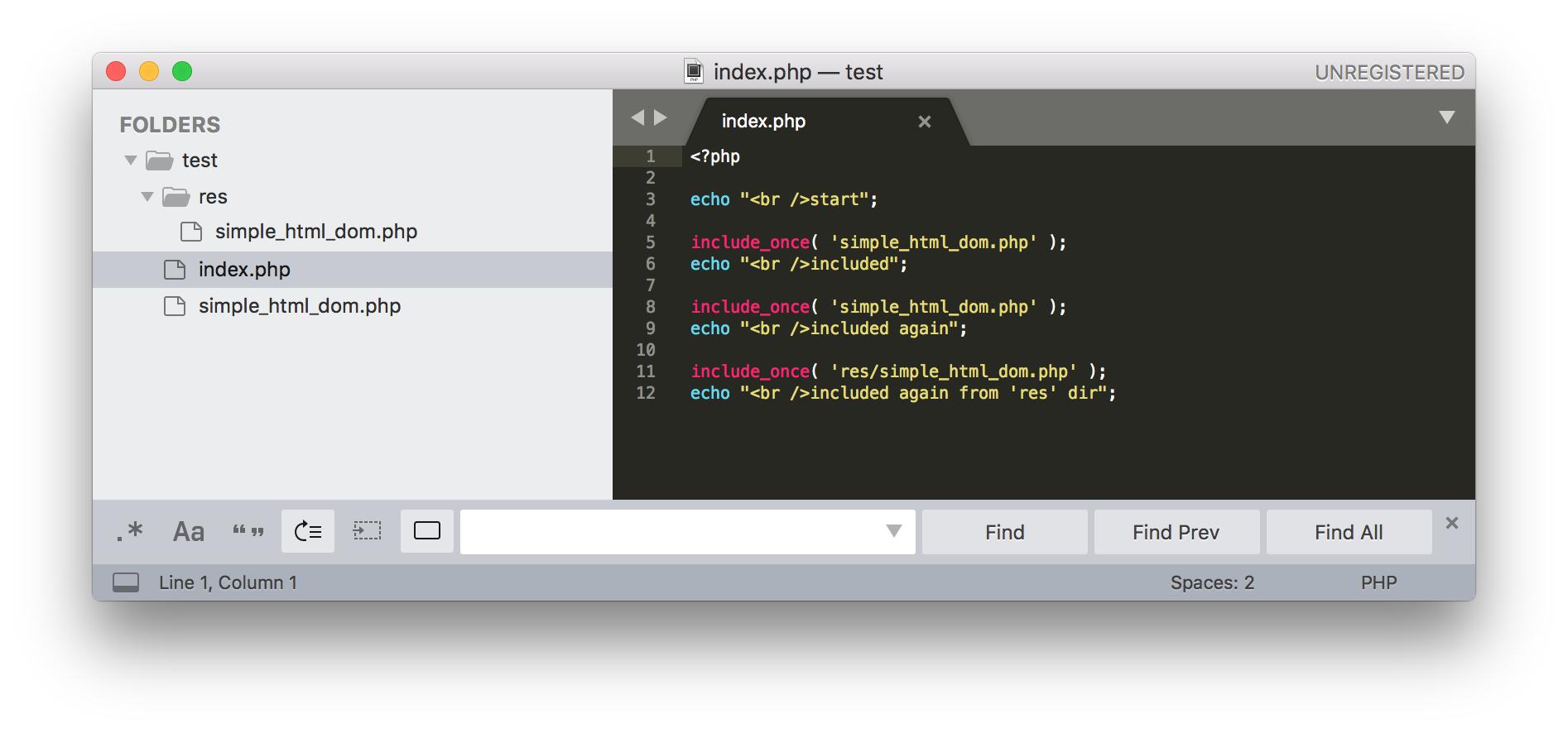
Task: Go to the previous tab with left arrow
Action: tap(637, 117)
